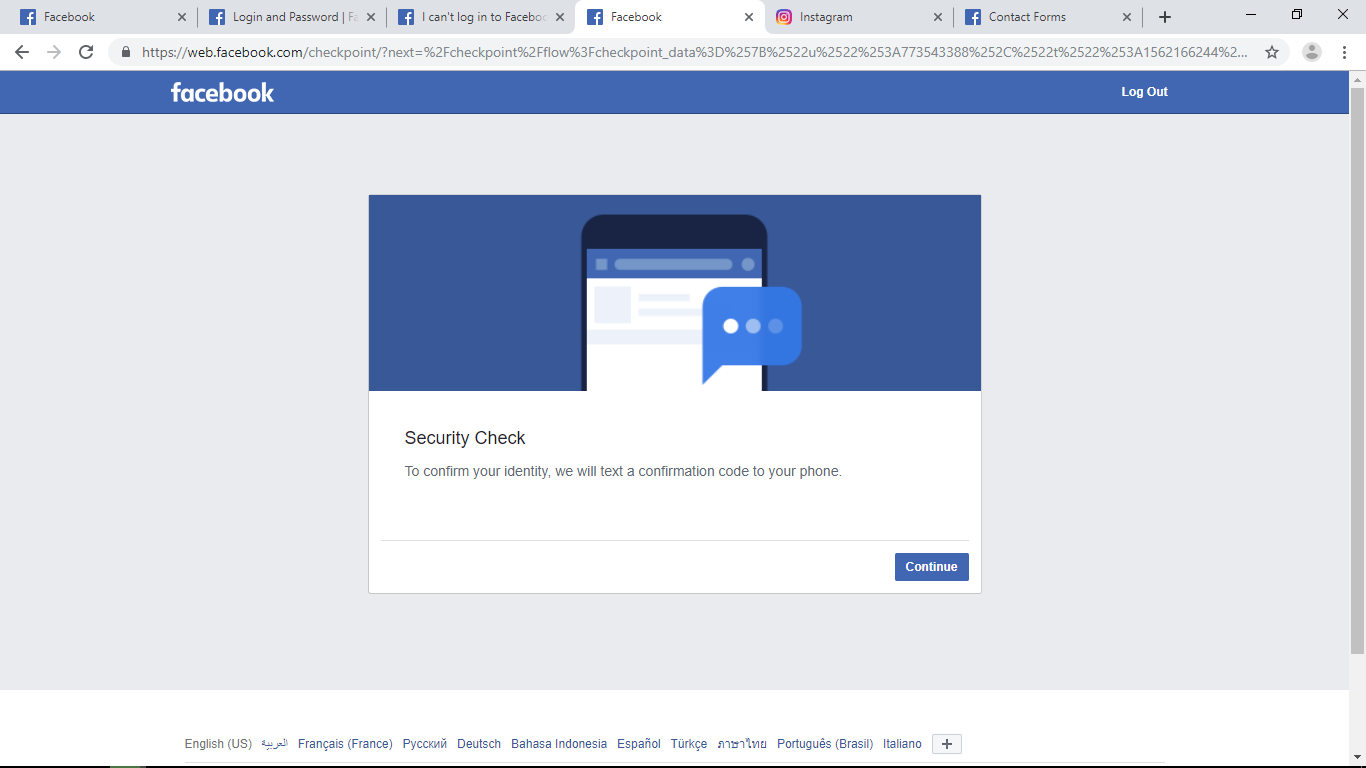
Task: Click the address bar URL field
Action: tap(695, 52)
